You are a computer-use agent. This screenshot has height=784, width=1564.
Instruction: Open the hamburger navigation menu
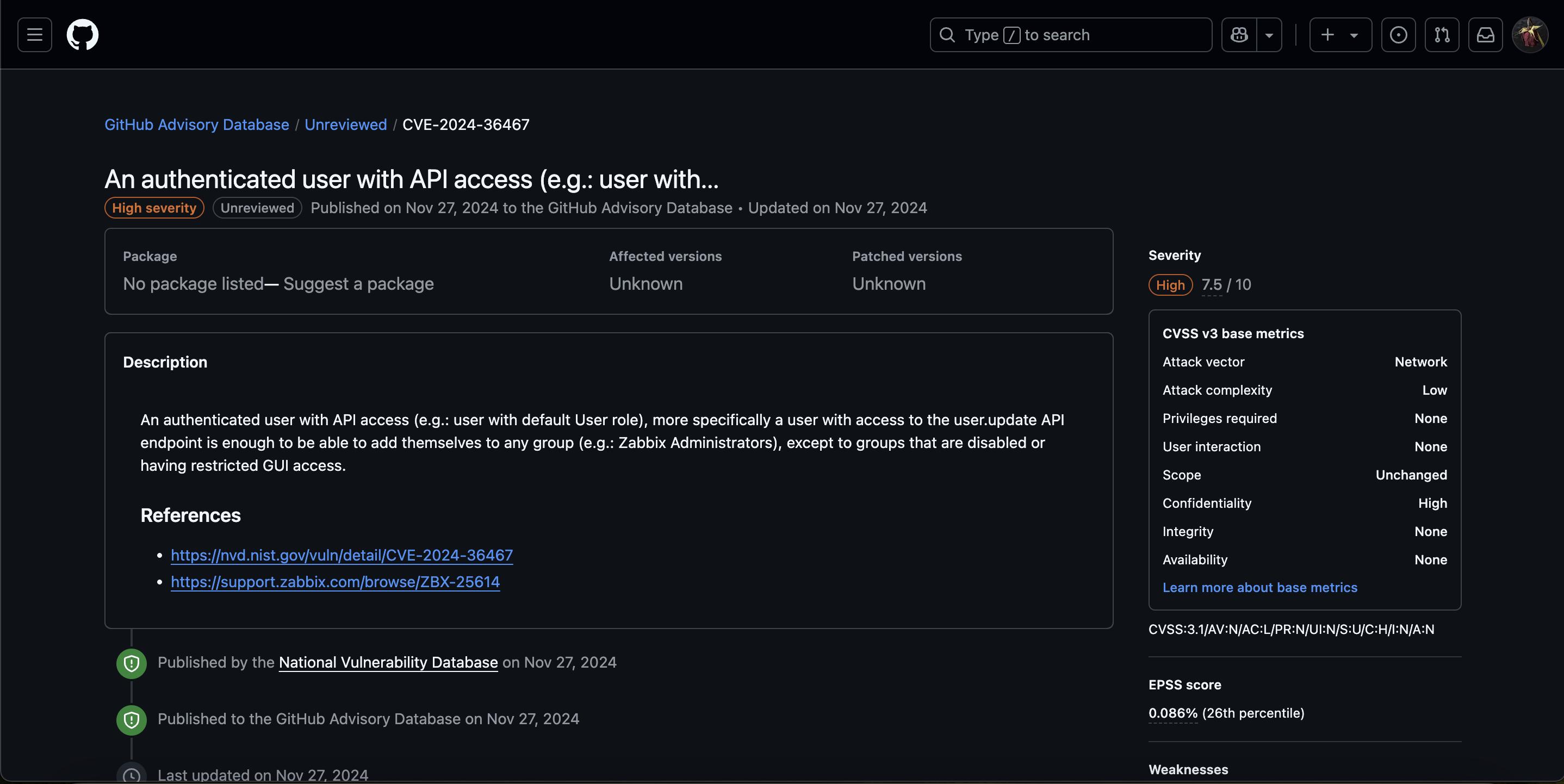(35, 35)
